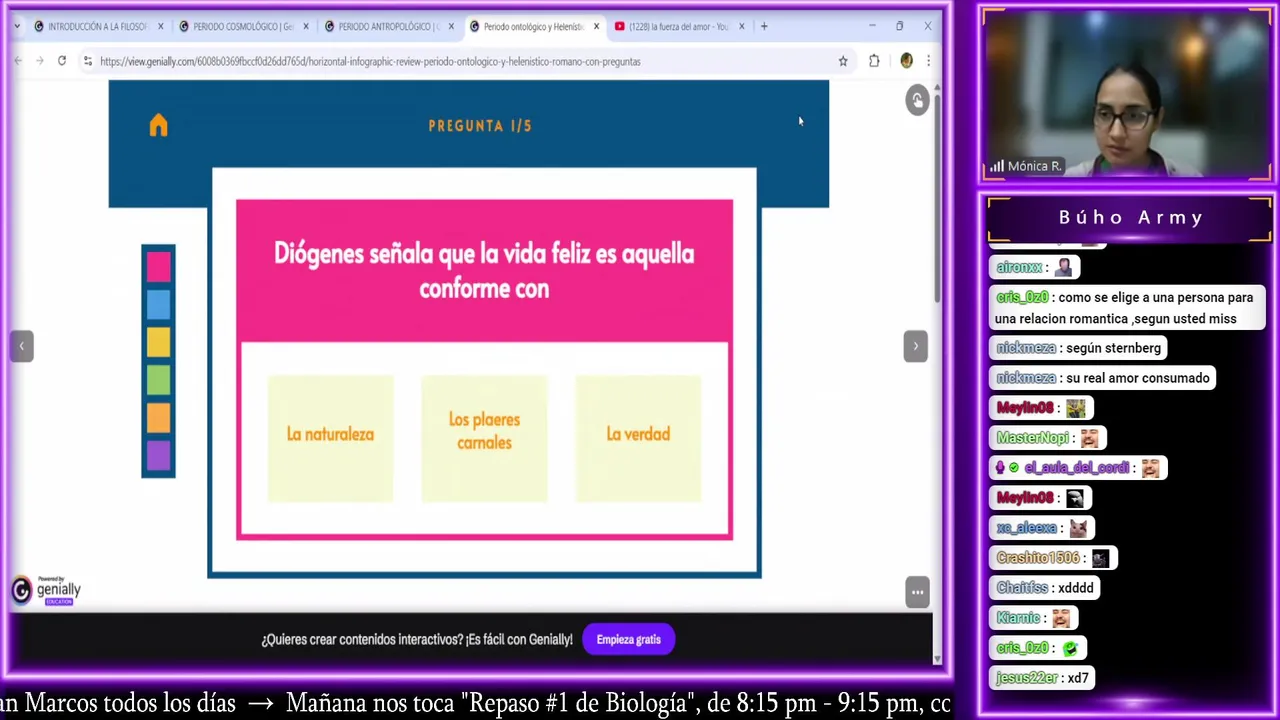Reload the browser page
1280x720 pixels.
click(x=62, y=61)
